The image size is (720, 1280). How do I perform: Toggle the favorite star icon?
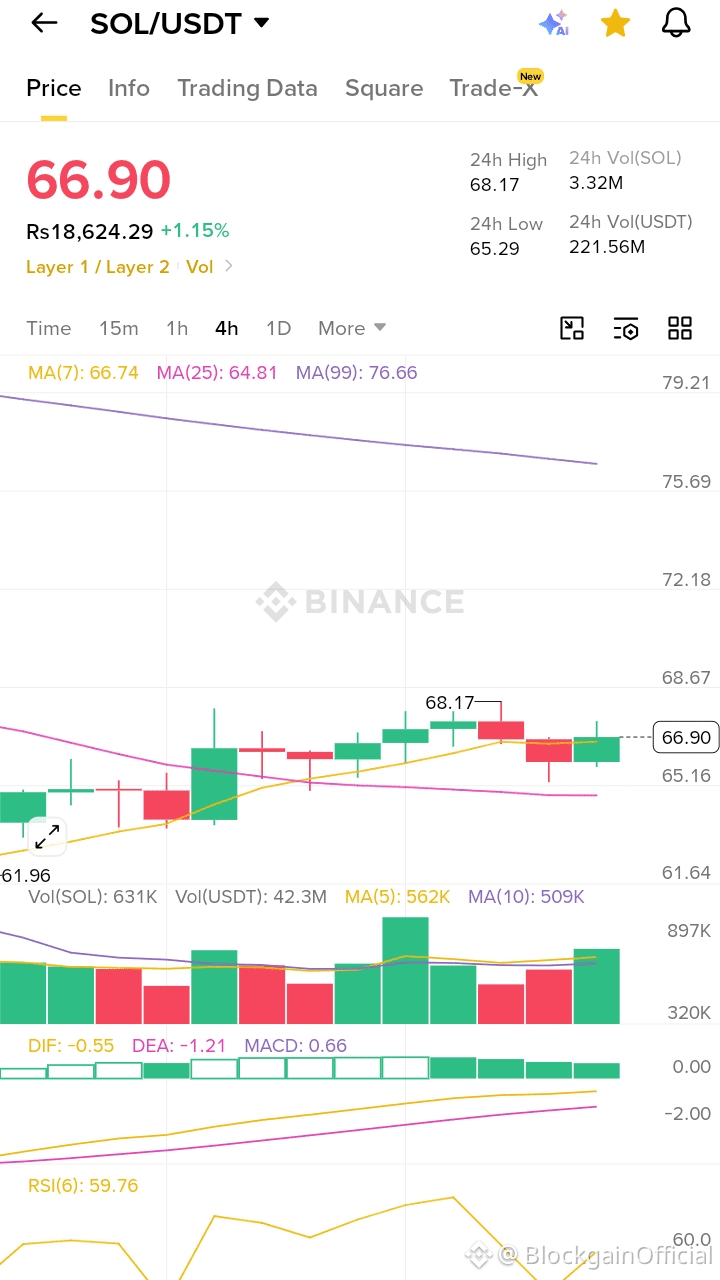click(x=615, y=23)
